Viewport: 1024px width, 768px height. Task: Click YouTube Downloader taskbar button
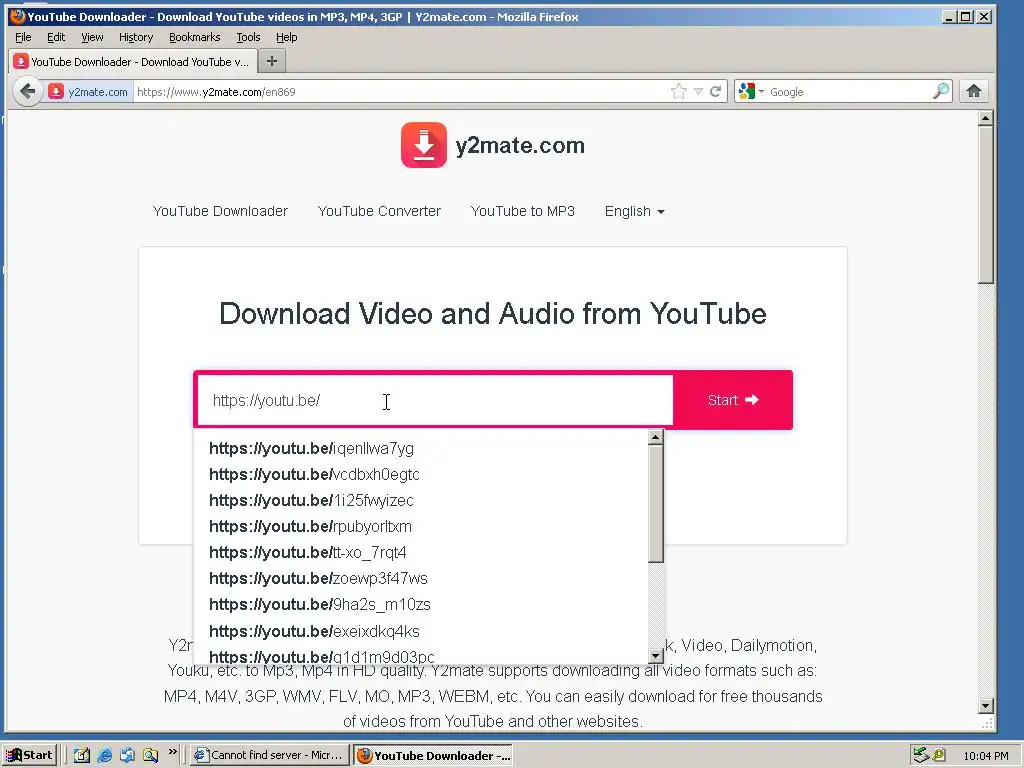pos(433,755)
